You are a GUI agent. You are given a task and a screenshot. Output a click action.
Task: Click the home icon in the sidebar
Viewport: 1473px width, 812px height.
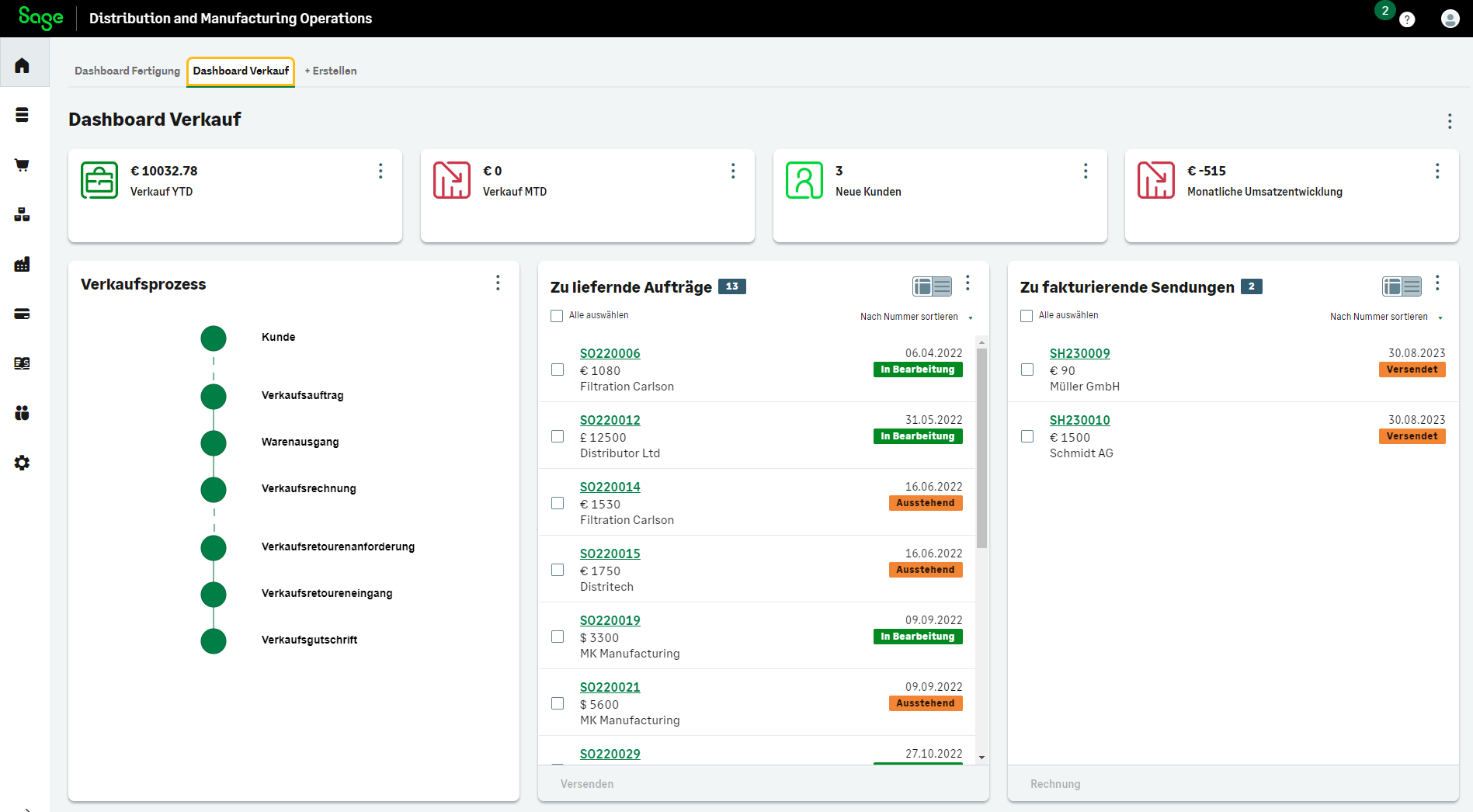click(22, 65)
